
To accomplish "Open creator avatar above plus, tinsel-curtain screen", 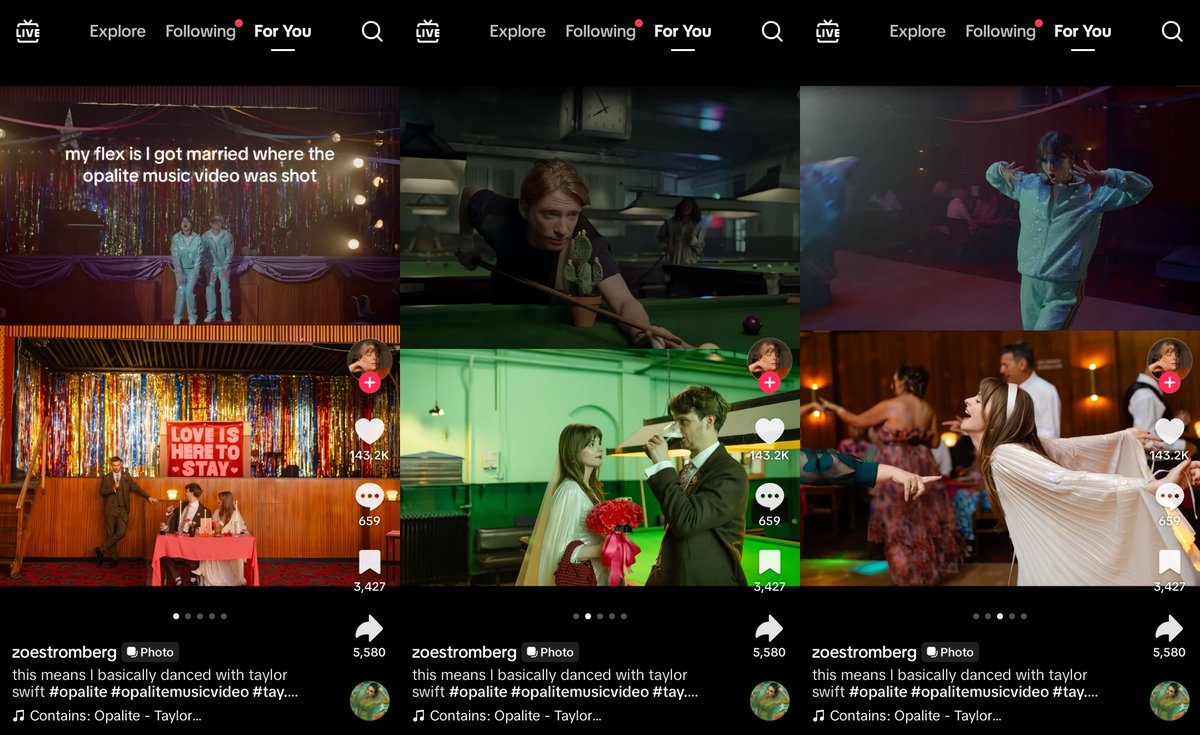I will (370, 359).
